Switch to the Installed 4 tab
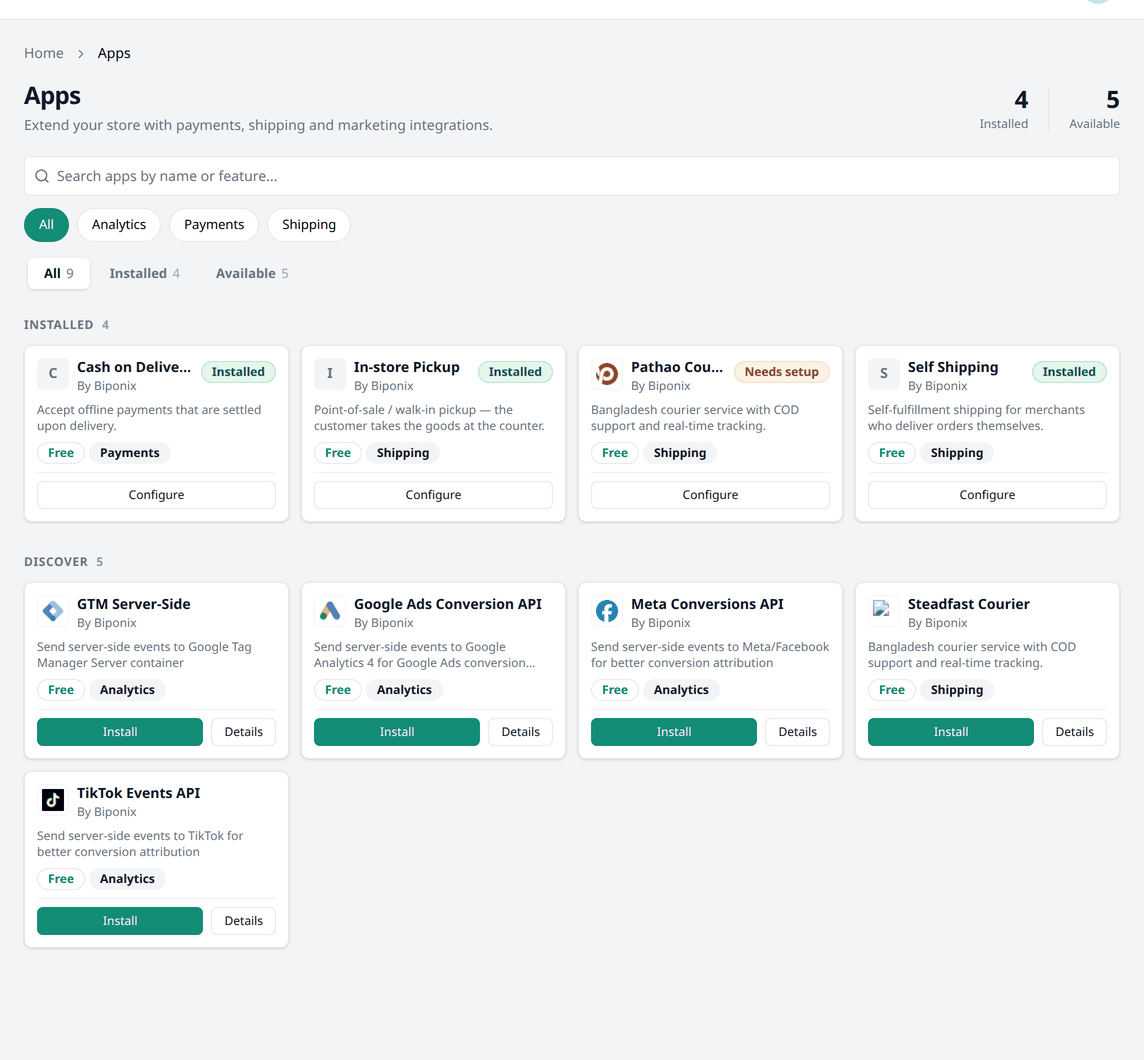 (144, 274)
